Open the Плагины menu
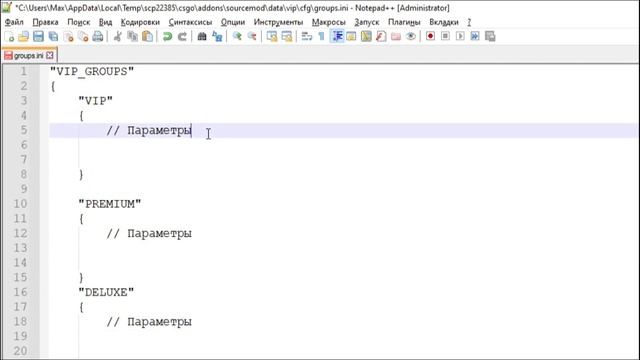The width and height of the screenshot is (640, 360). coord(404,22)
